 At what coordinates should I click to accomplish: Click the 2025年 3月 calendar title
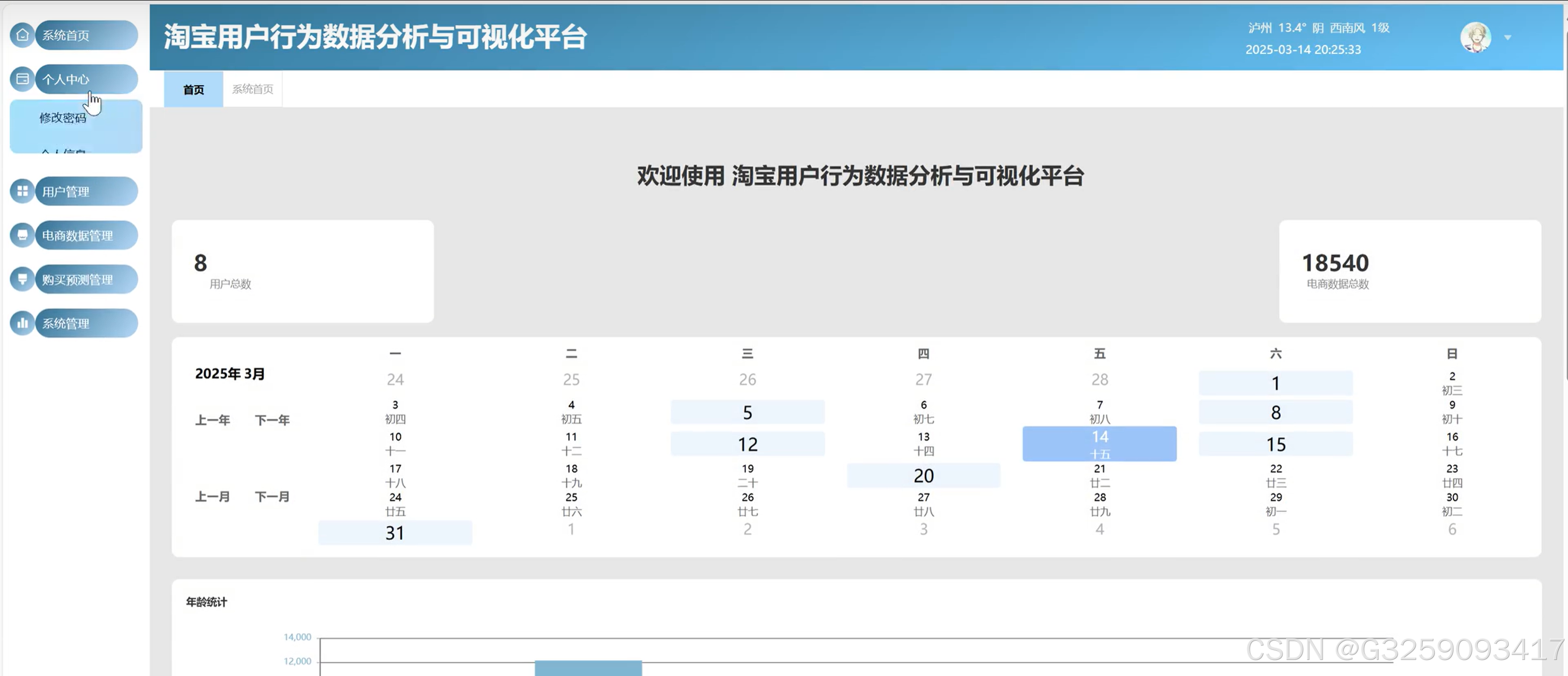[229, 373]
